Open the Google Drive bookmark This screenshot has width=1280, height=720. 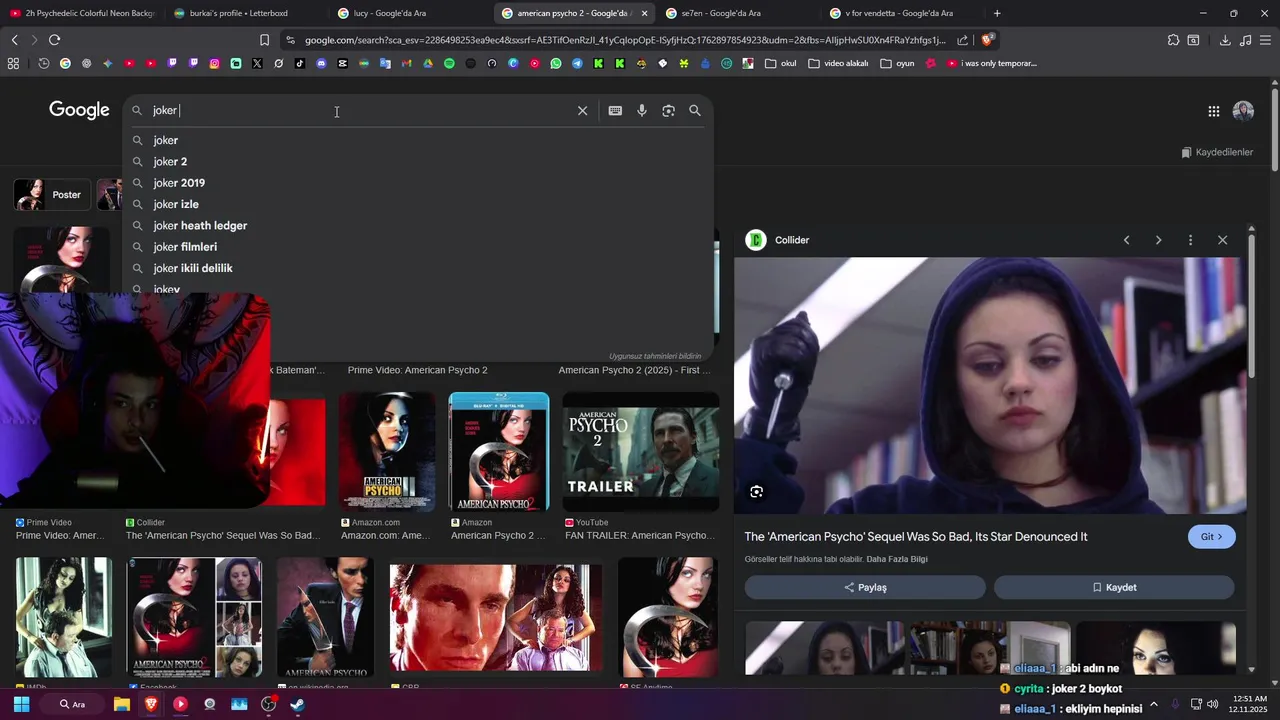tap(428, 63)
